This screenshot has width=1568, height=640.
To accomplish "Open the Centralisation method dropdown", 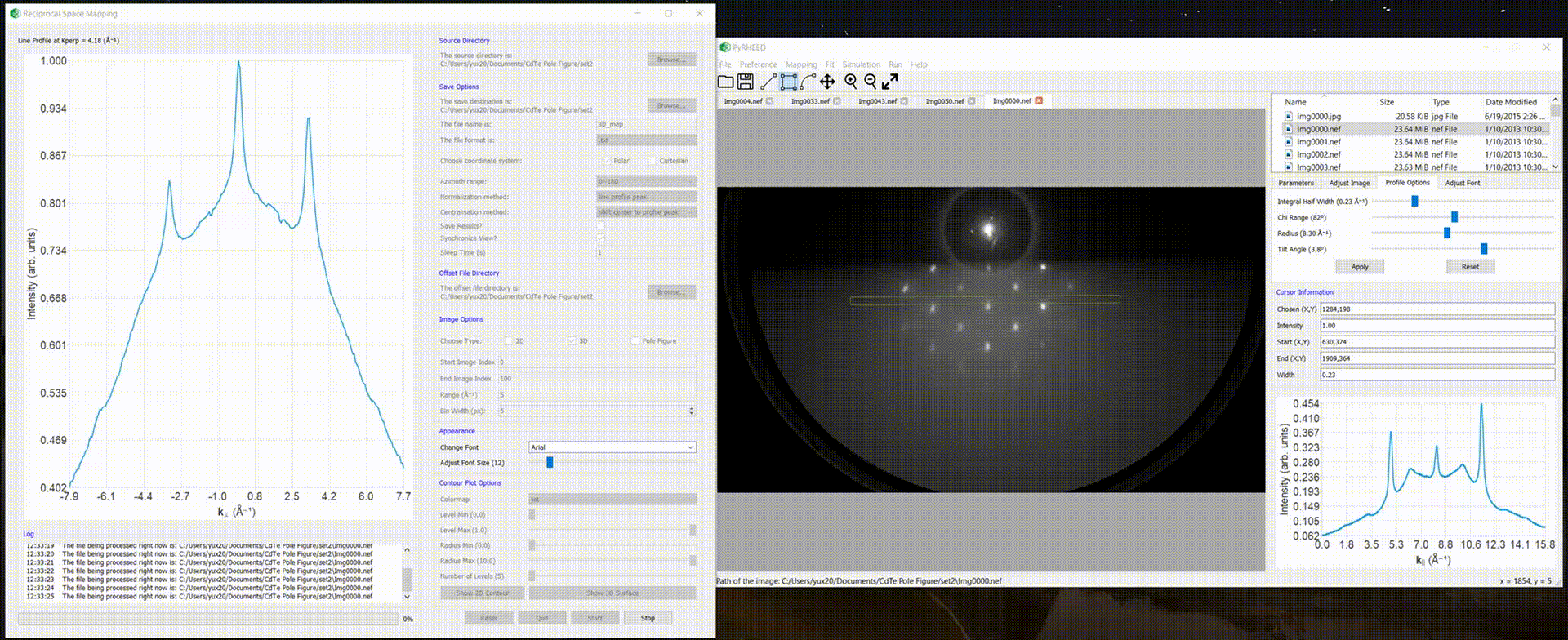I will [646, 212].
